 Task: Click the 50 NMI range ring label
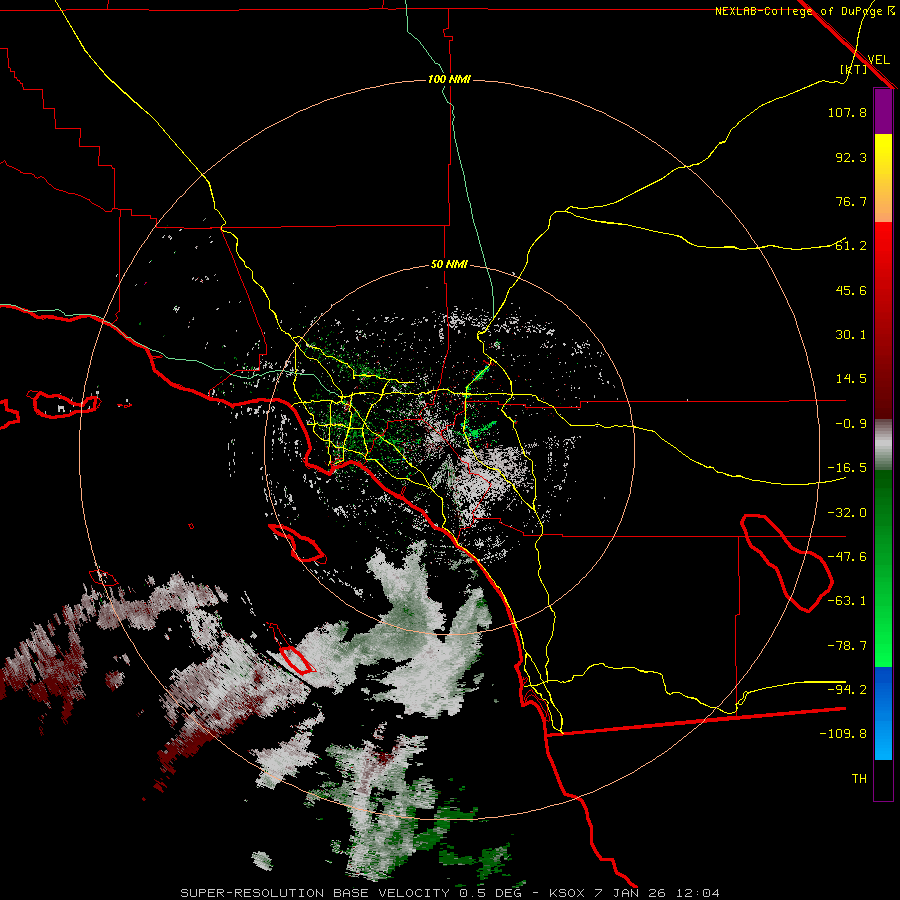(x=449, y=265)
